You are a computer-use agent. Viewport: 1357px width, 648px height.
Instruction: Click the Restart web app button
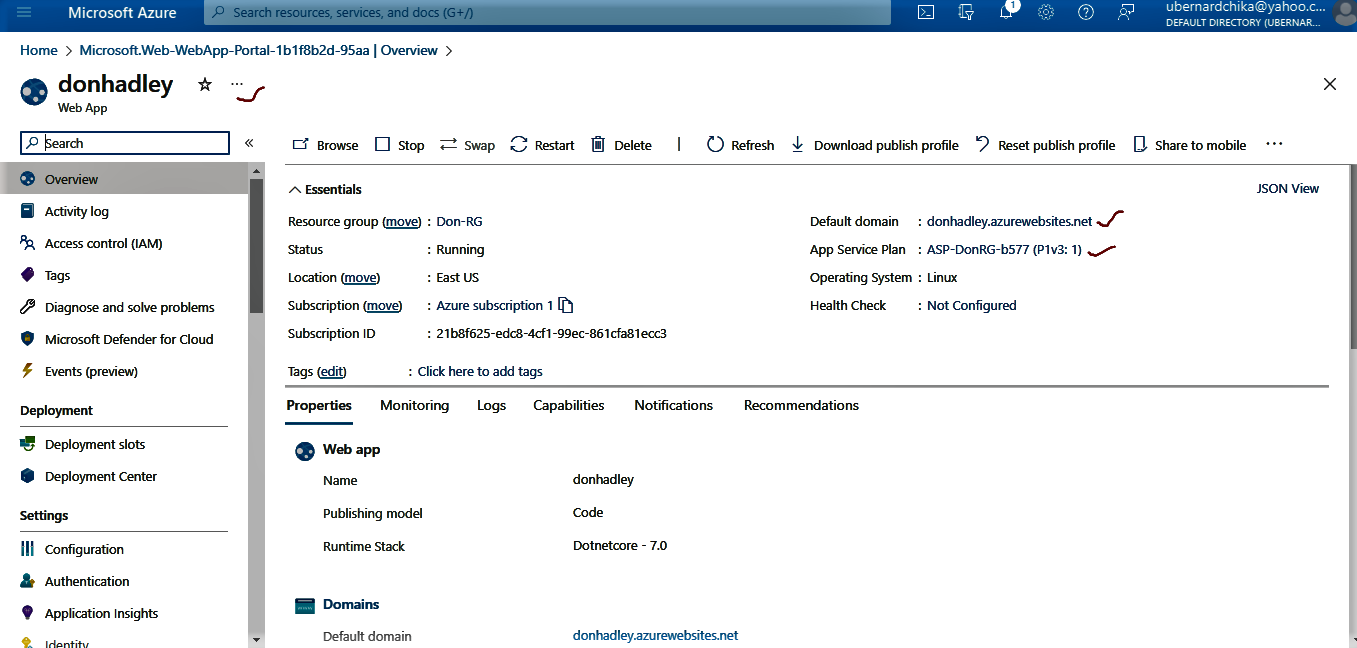point(542,145)
